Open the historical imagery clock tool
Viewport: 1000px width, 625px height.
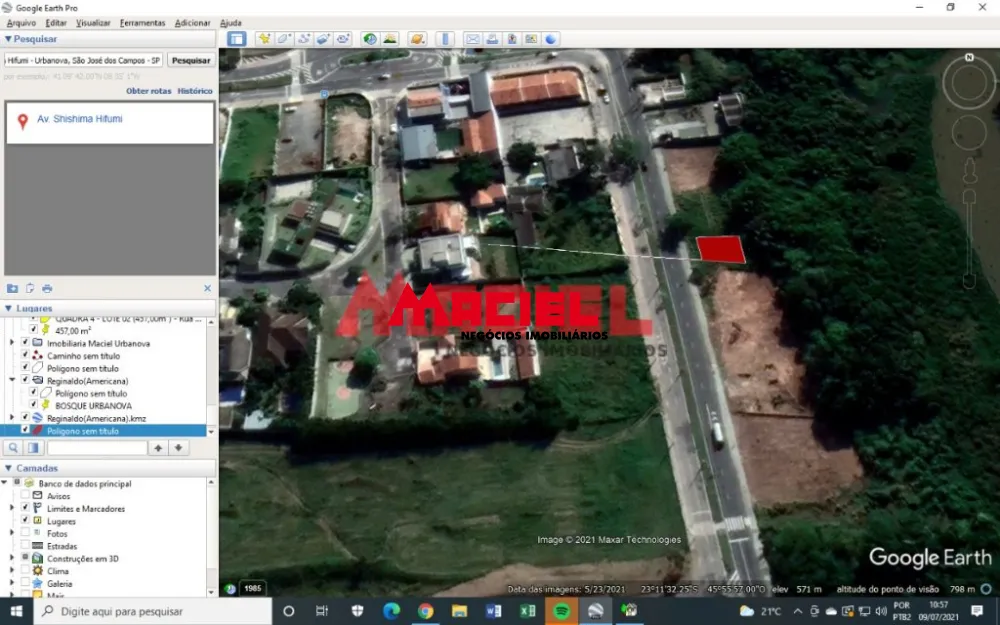pyautogui.click(x=370, y=39)
